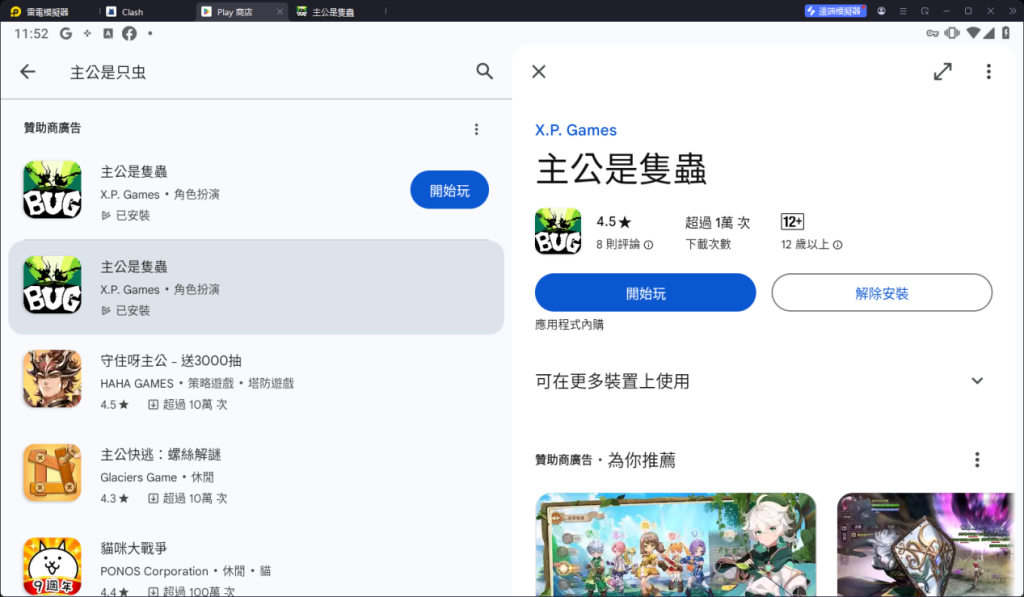Click the 解除安裝 button

click(x=882, y=293)
